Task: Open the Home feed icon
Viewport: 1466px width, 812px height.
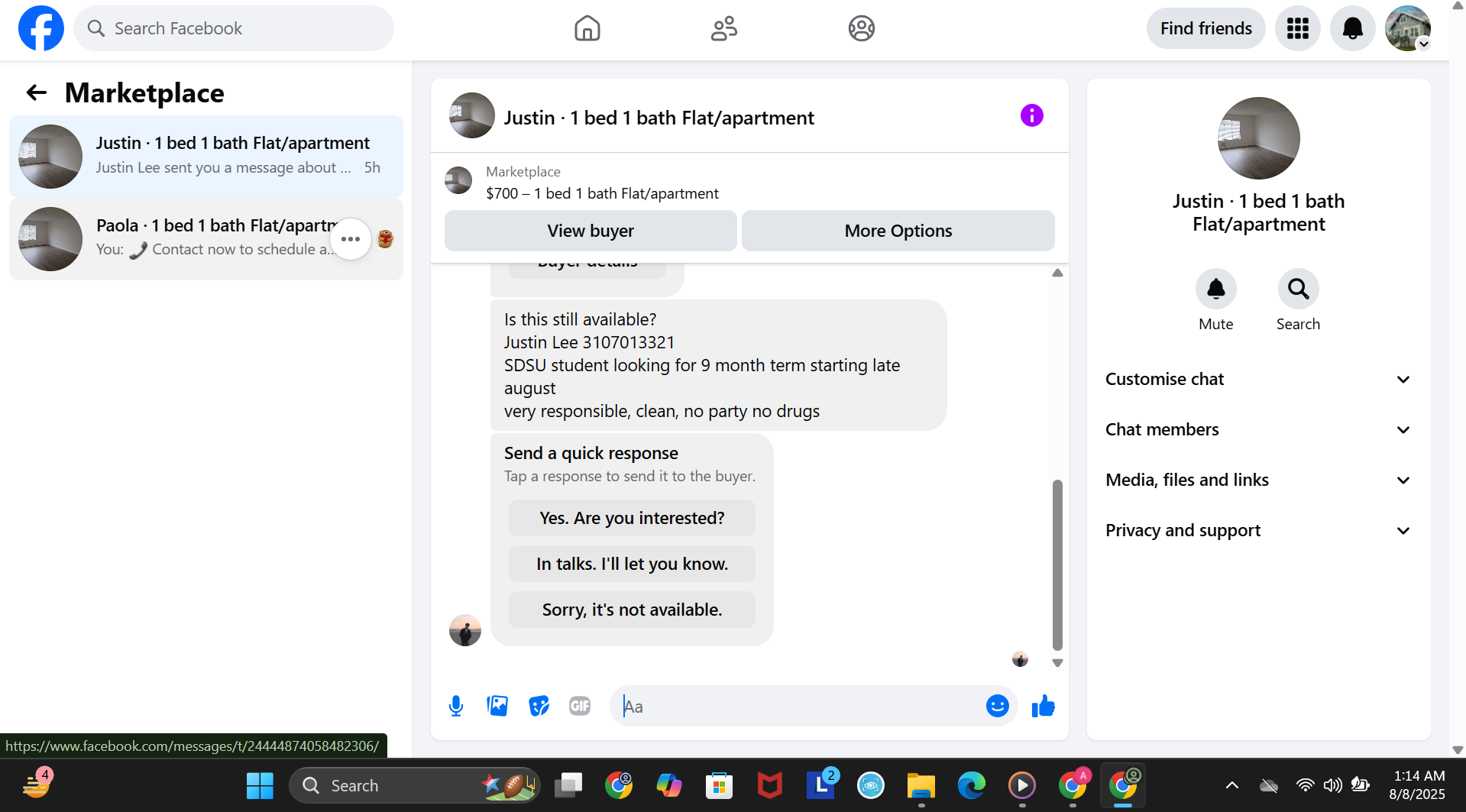Action: [x=587, y=28]
